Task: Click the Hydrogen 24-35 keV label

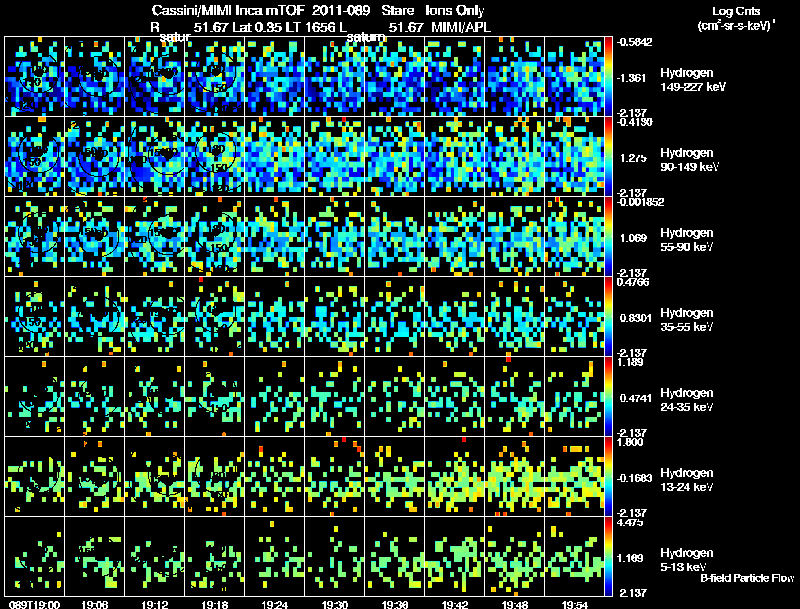Action: click(687, 400)
